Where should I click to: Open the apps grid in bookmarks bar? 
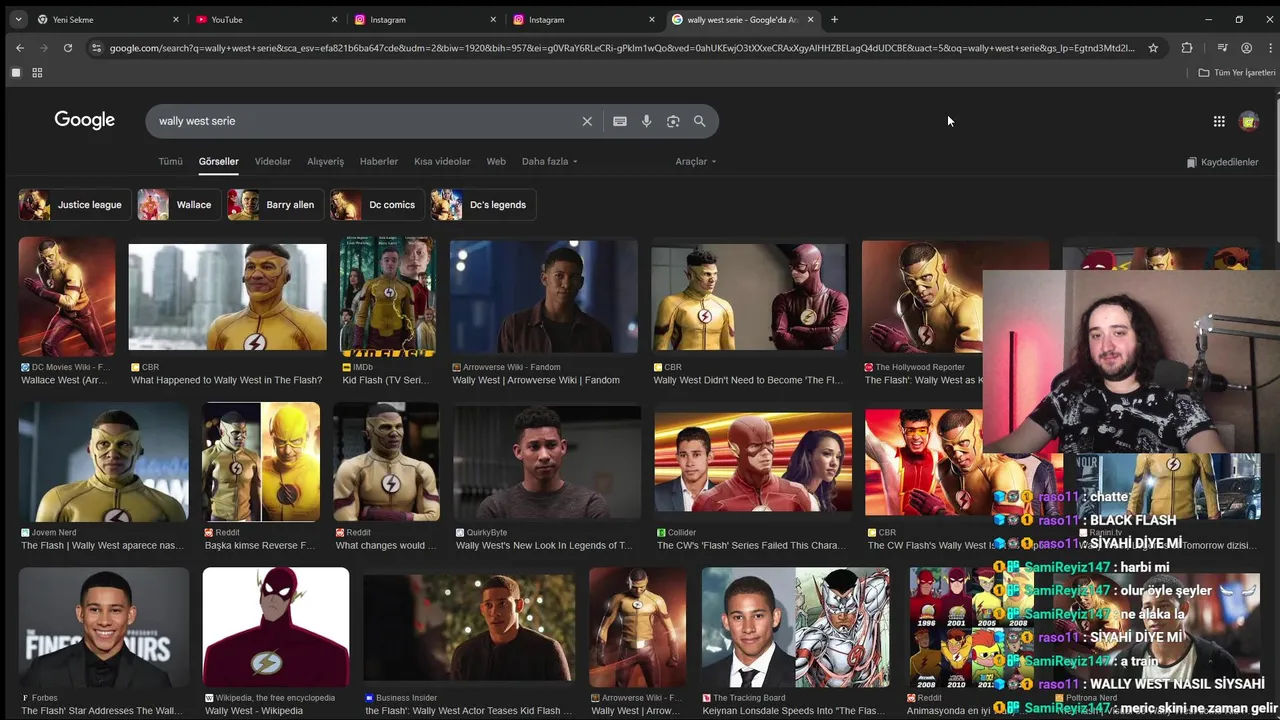pyautogui.click(x=37, y=73)
